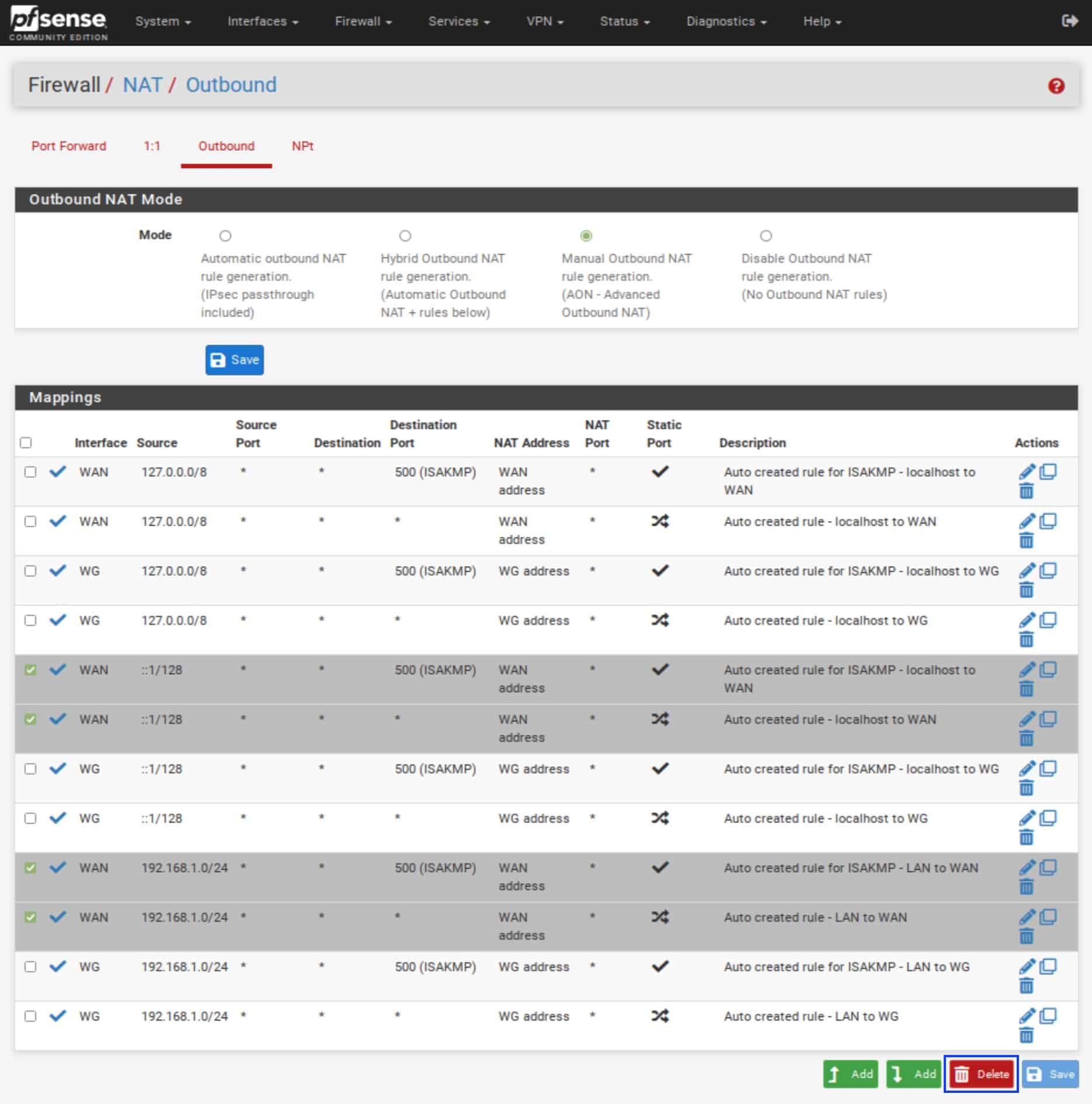1092x1104 pixels.
Task: Uncheck the ISAKMP ::1/128 WAN rule
Action: 30,670
